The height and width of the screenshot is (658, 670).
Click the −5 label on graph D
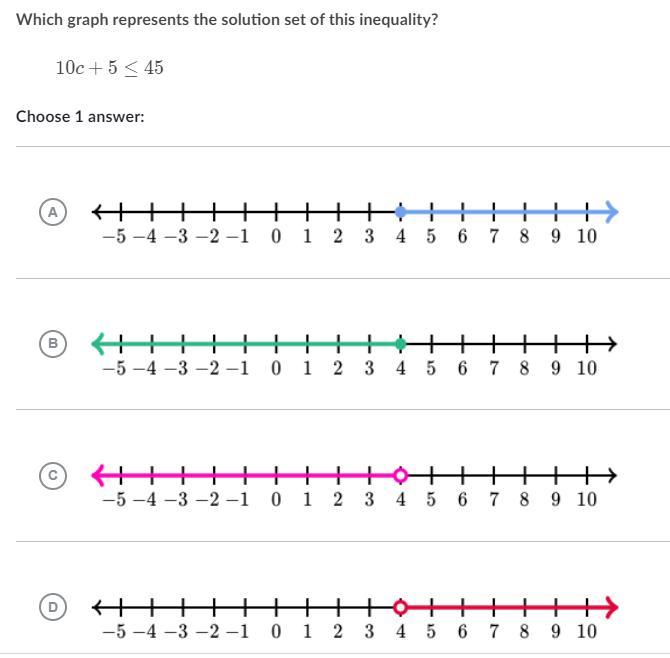click(114, 632)
